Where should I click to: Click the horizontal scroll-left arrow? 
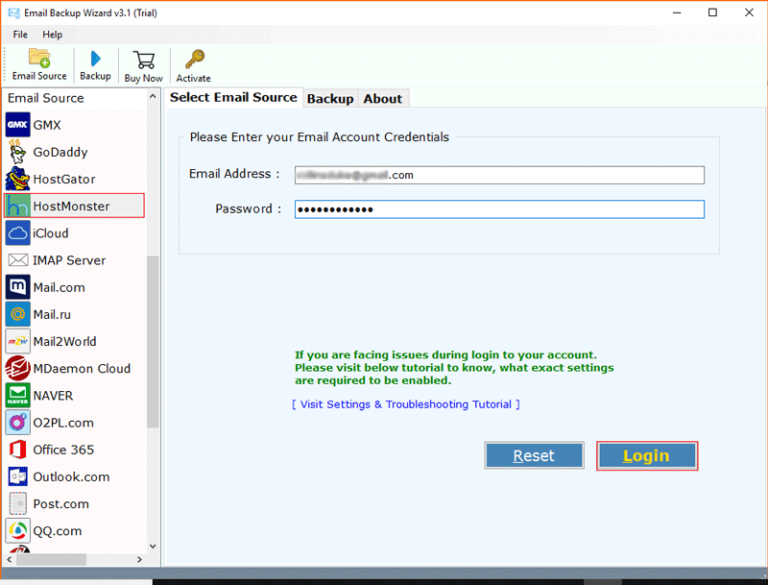9,559
